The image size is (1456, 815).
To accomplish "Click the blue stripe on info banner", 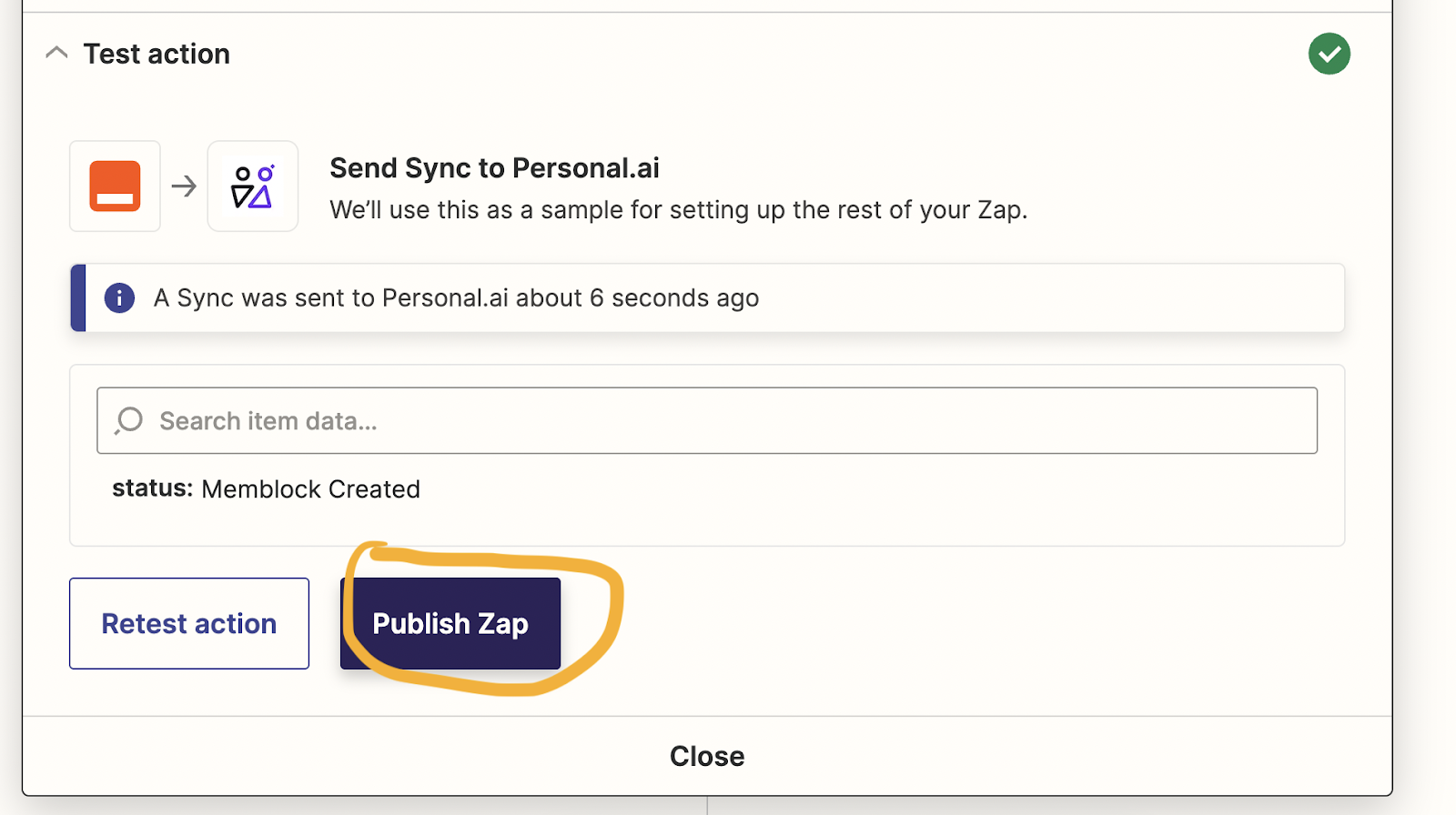I will tap(78, 298).
